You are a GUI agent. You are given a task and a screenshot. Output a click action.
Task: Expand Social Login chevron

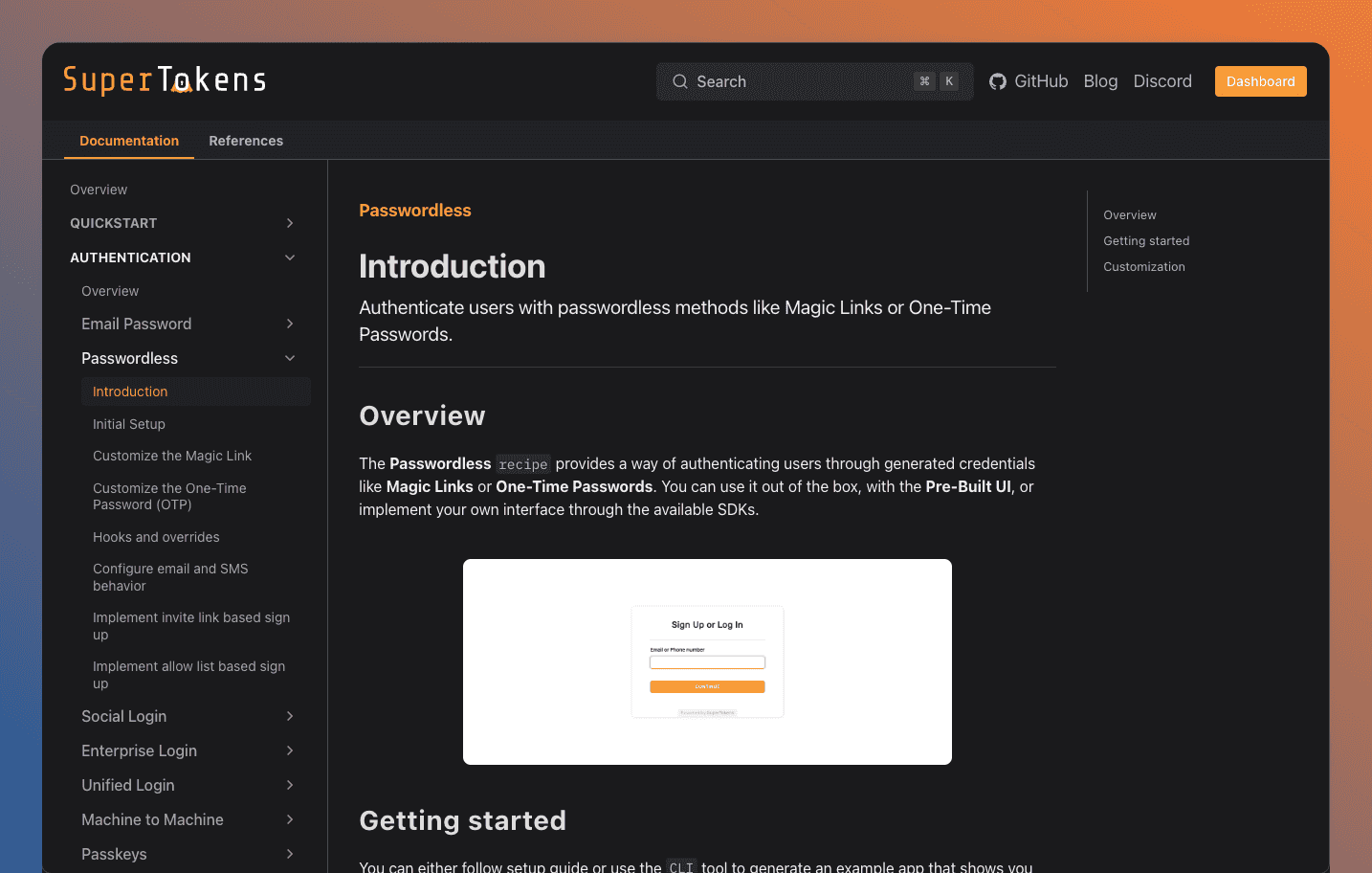290,716
